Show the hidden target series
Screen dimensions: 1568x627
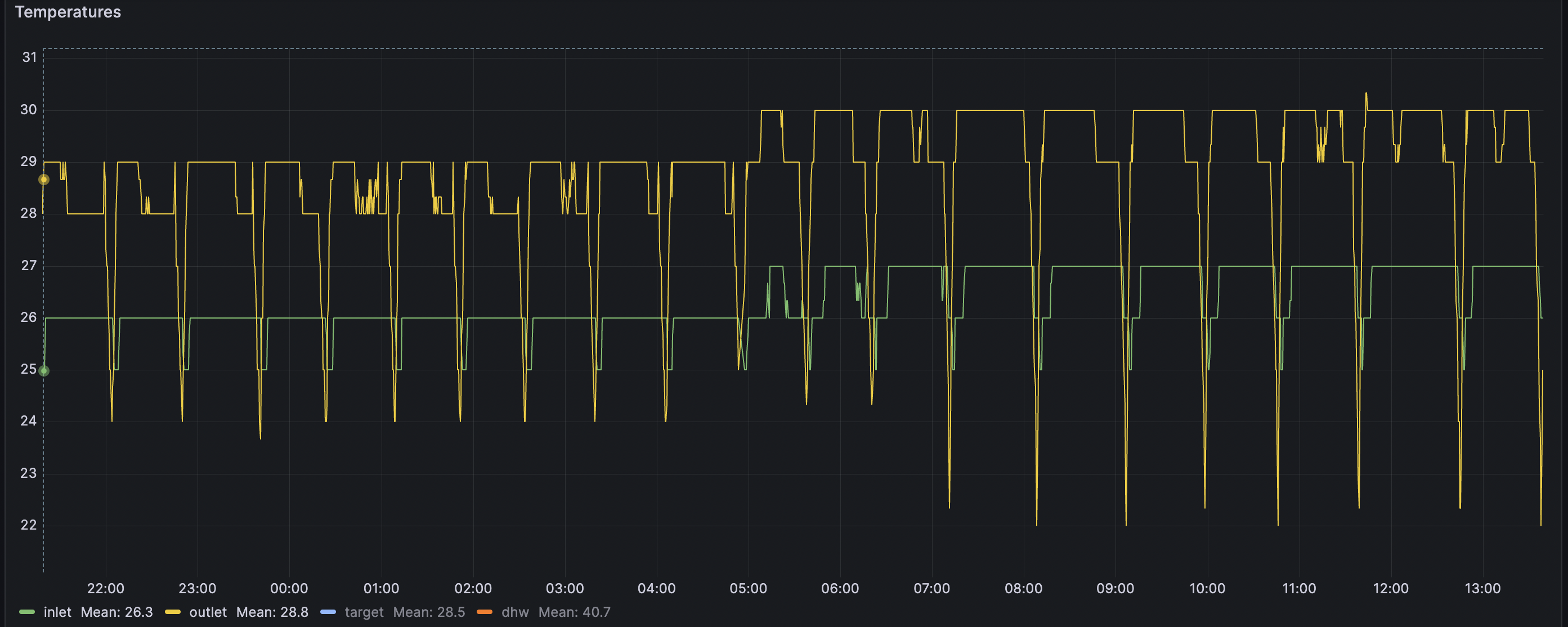click(364, 612)
